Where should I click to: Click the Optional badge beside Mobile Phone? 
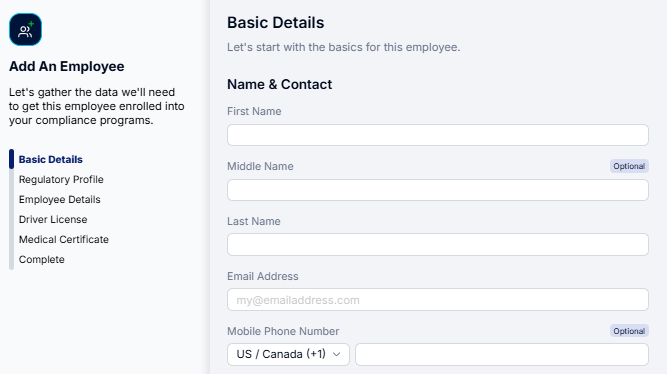[x=629, y=331]
